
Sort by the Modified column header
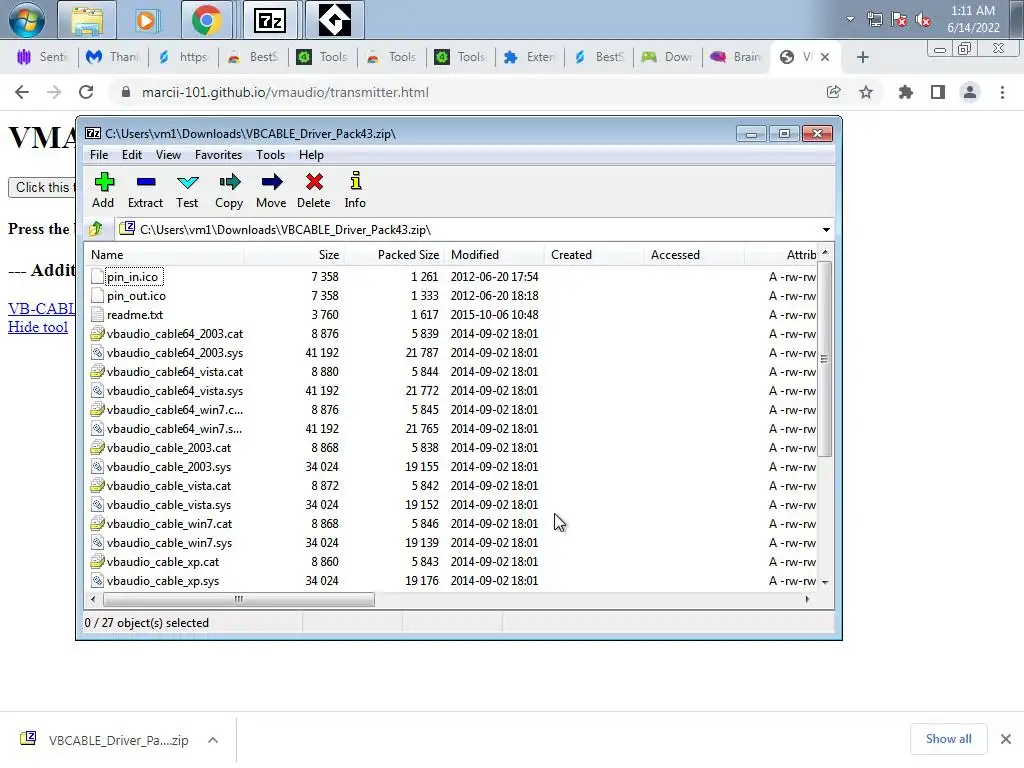pyautogui.click(x=494, y=255)
